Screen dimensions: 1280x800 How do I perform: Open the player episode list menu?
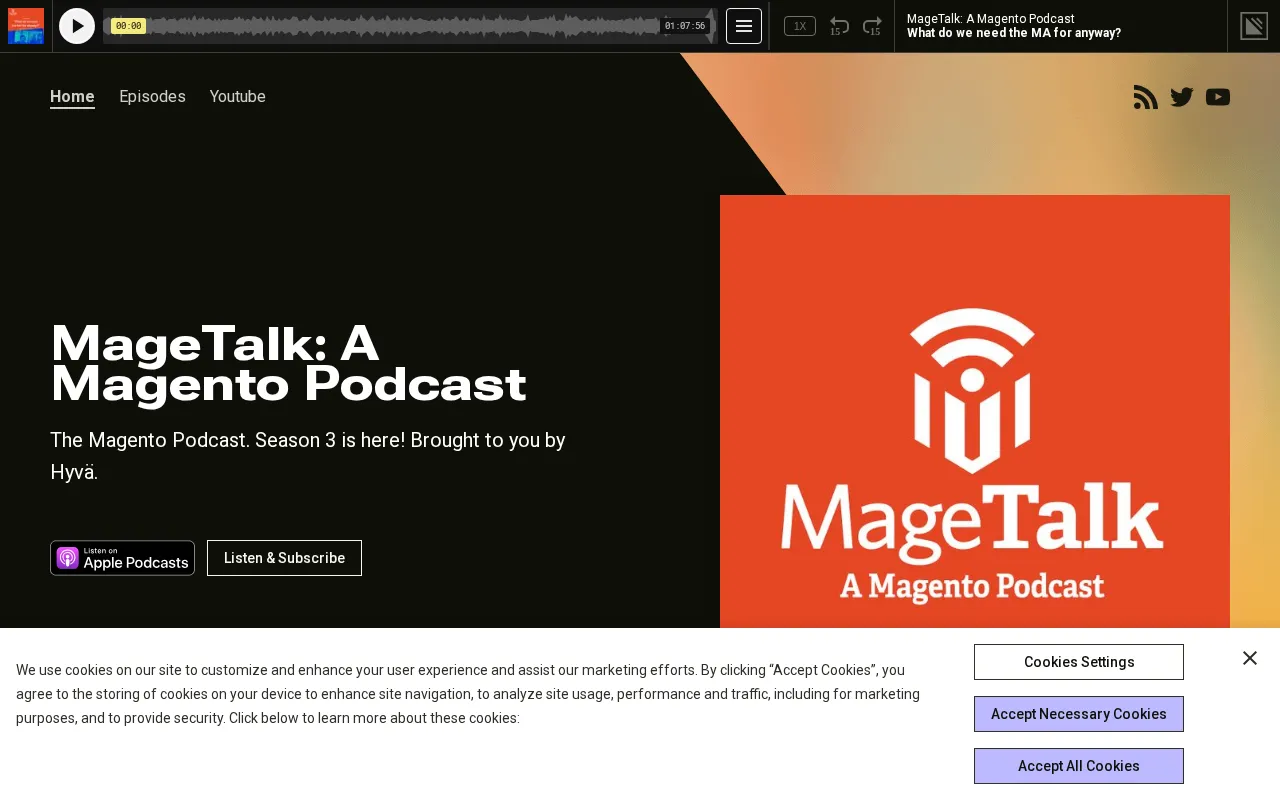point(744,26)
